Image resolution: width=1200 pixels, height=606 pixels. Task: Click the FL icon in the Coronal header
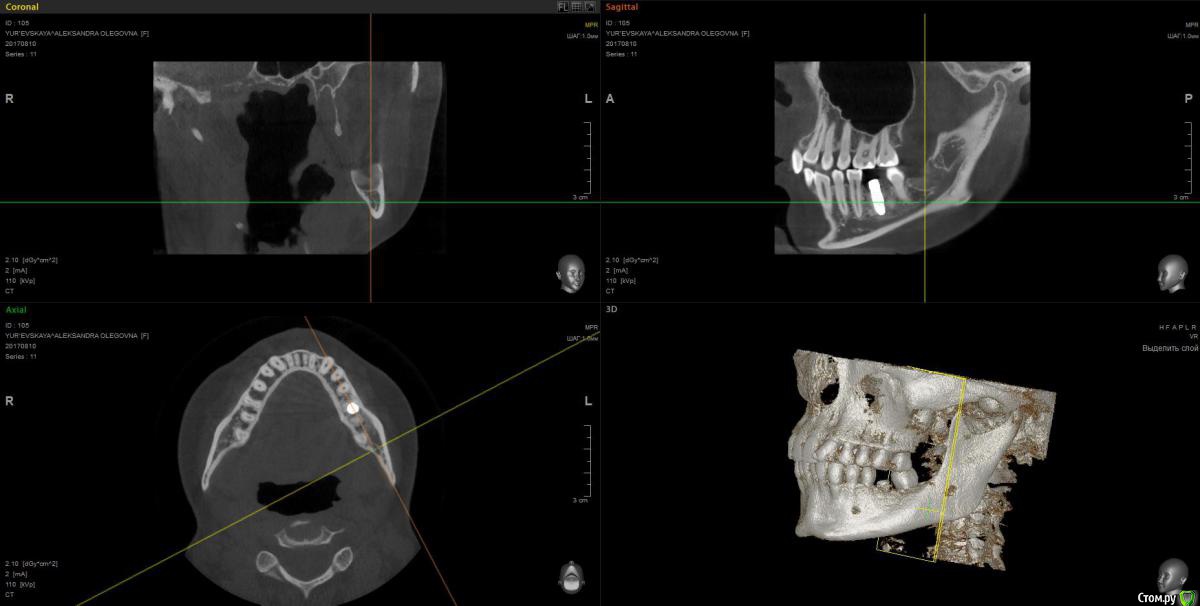[x=563, y=6]
